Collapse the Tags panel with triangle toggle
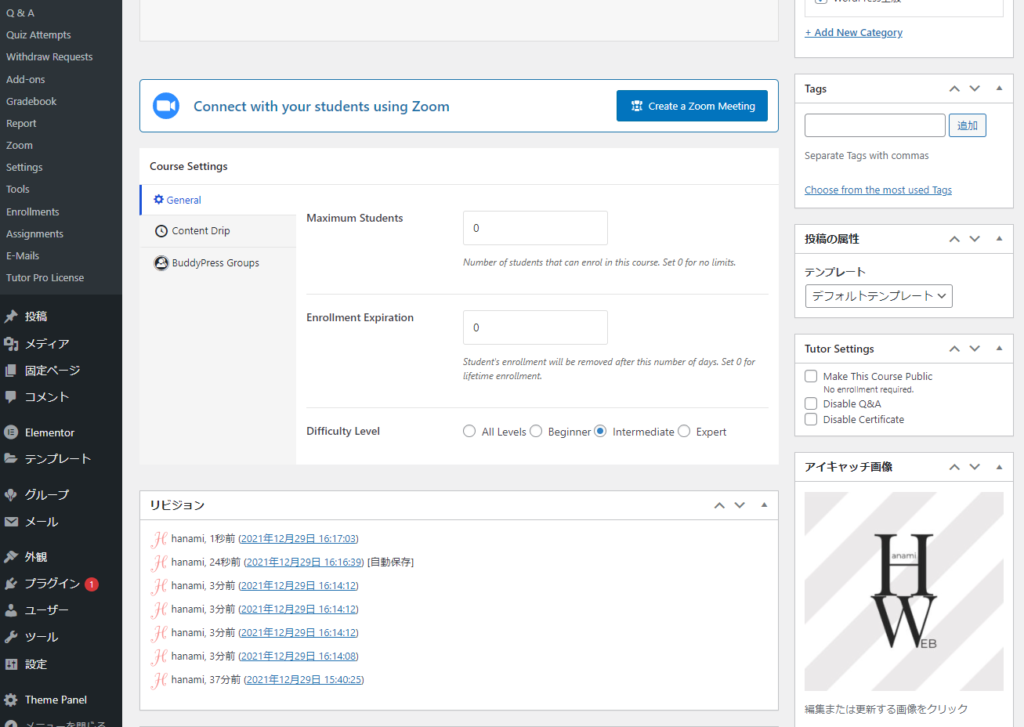The width and height of the screenshot is (1024, 727). tap(999, 89)
